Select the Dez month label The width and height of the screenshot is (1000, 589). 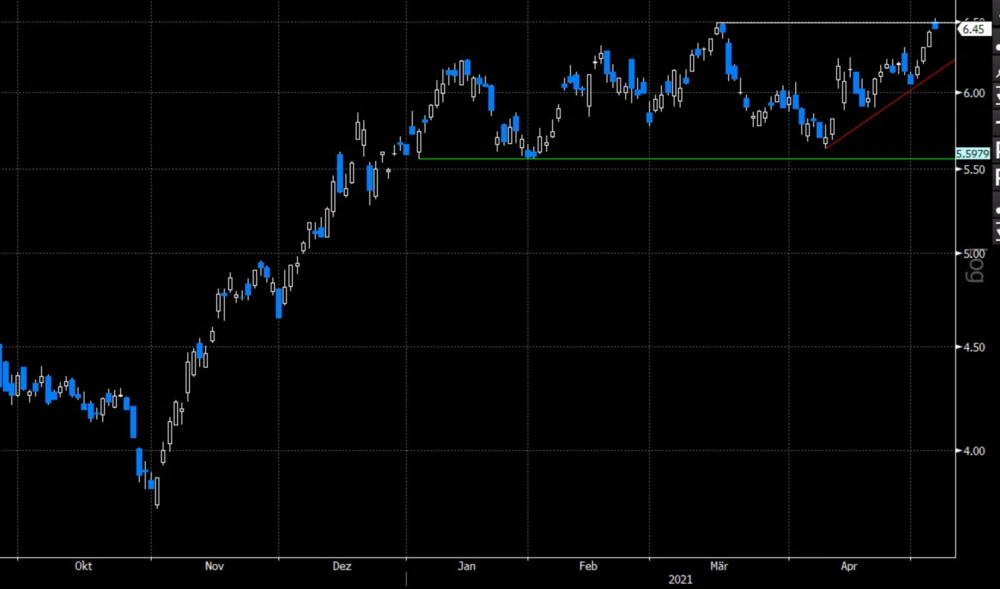click(341, 566)
